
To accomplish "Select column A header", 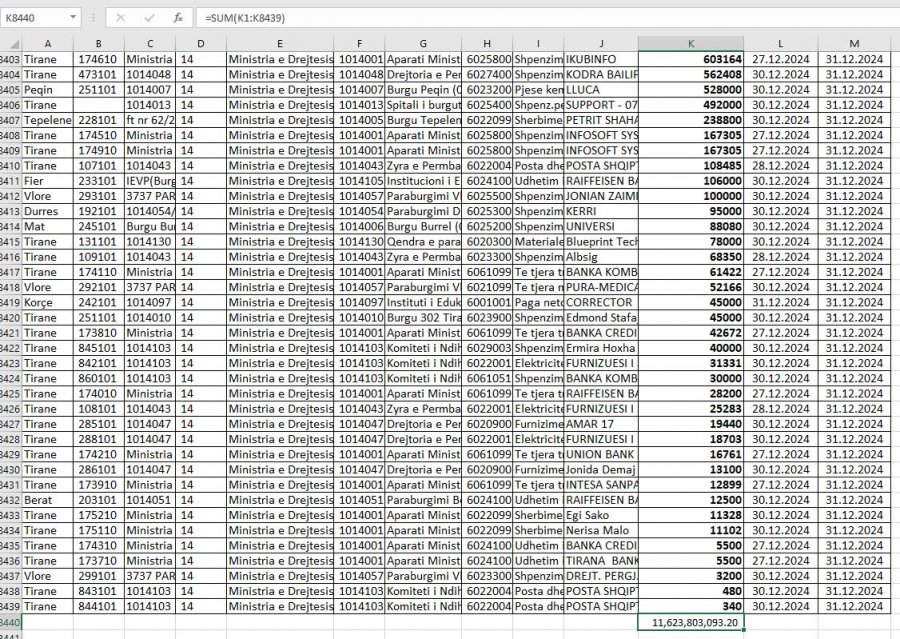I will [48, 43].
